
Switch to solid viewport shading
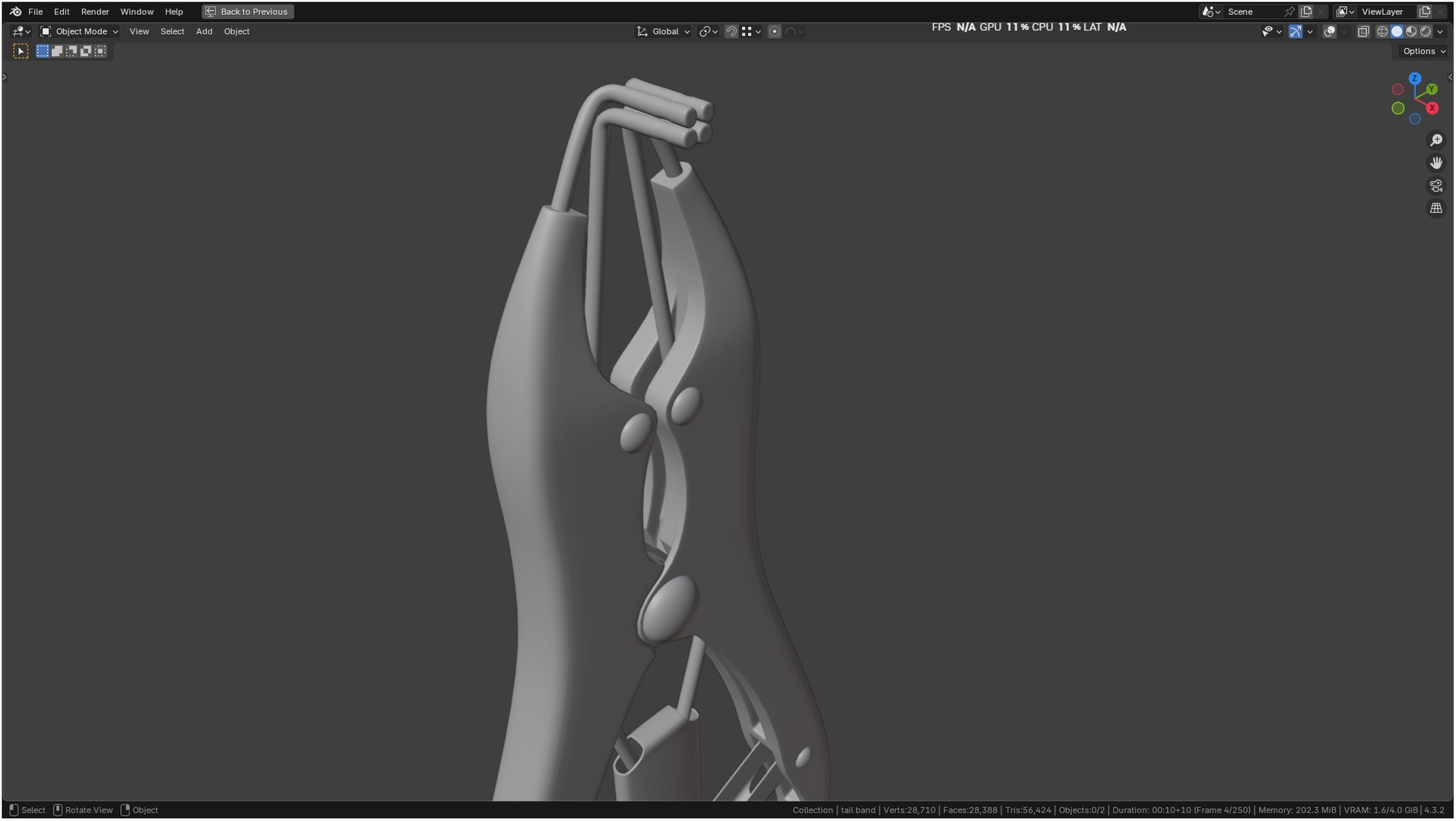click(1397, 31)
